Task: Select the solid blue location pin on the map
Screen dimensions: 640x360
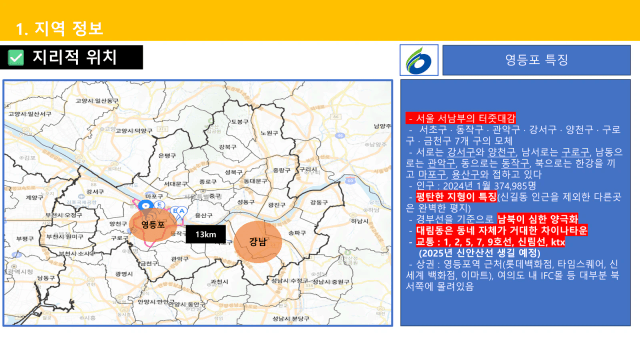Action: click(146, 205)
